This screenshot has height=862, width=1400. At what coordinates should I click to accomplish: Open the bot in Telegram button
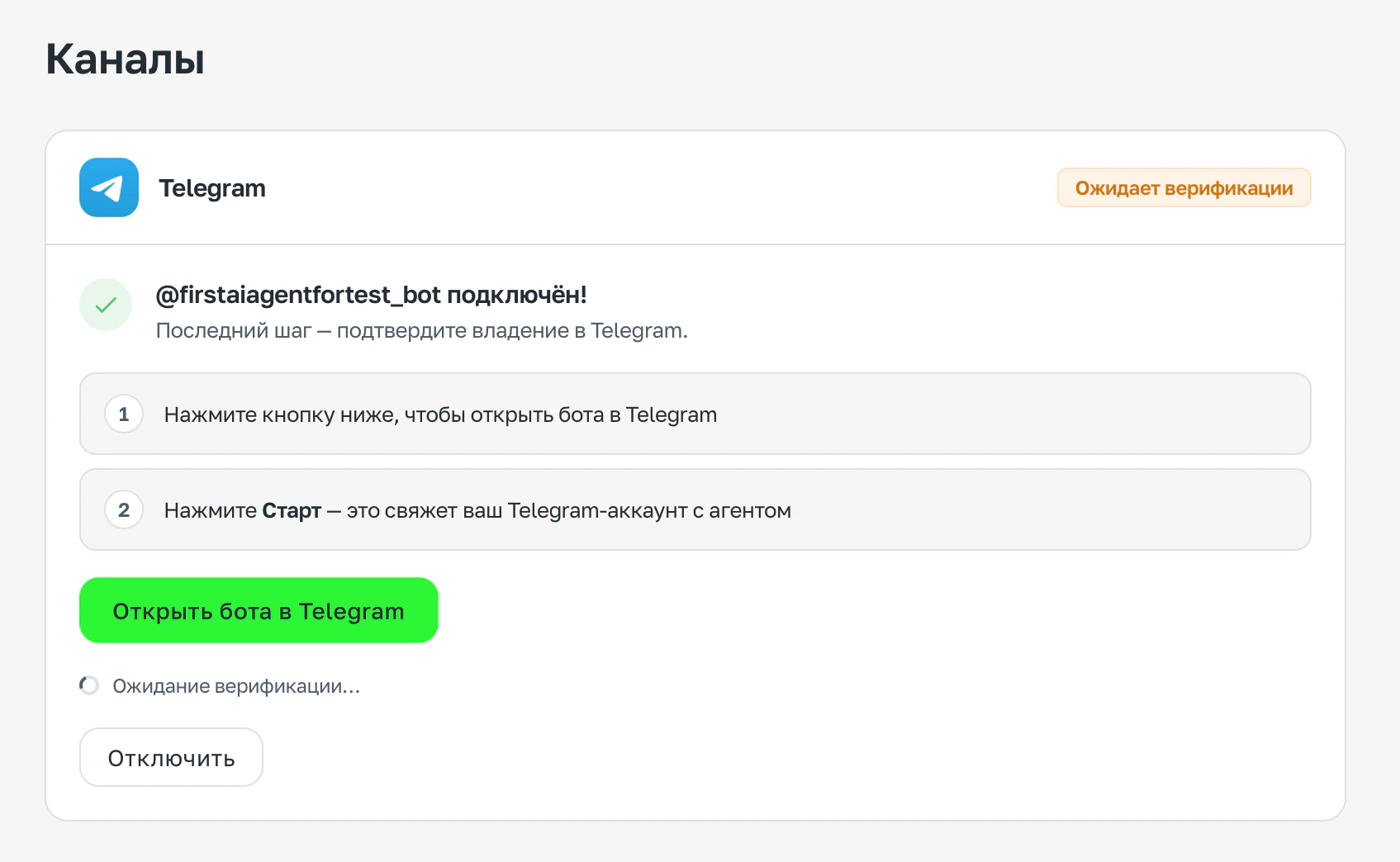(x=259, y=610)
